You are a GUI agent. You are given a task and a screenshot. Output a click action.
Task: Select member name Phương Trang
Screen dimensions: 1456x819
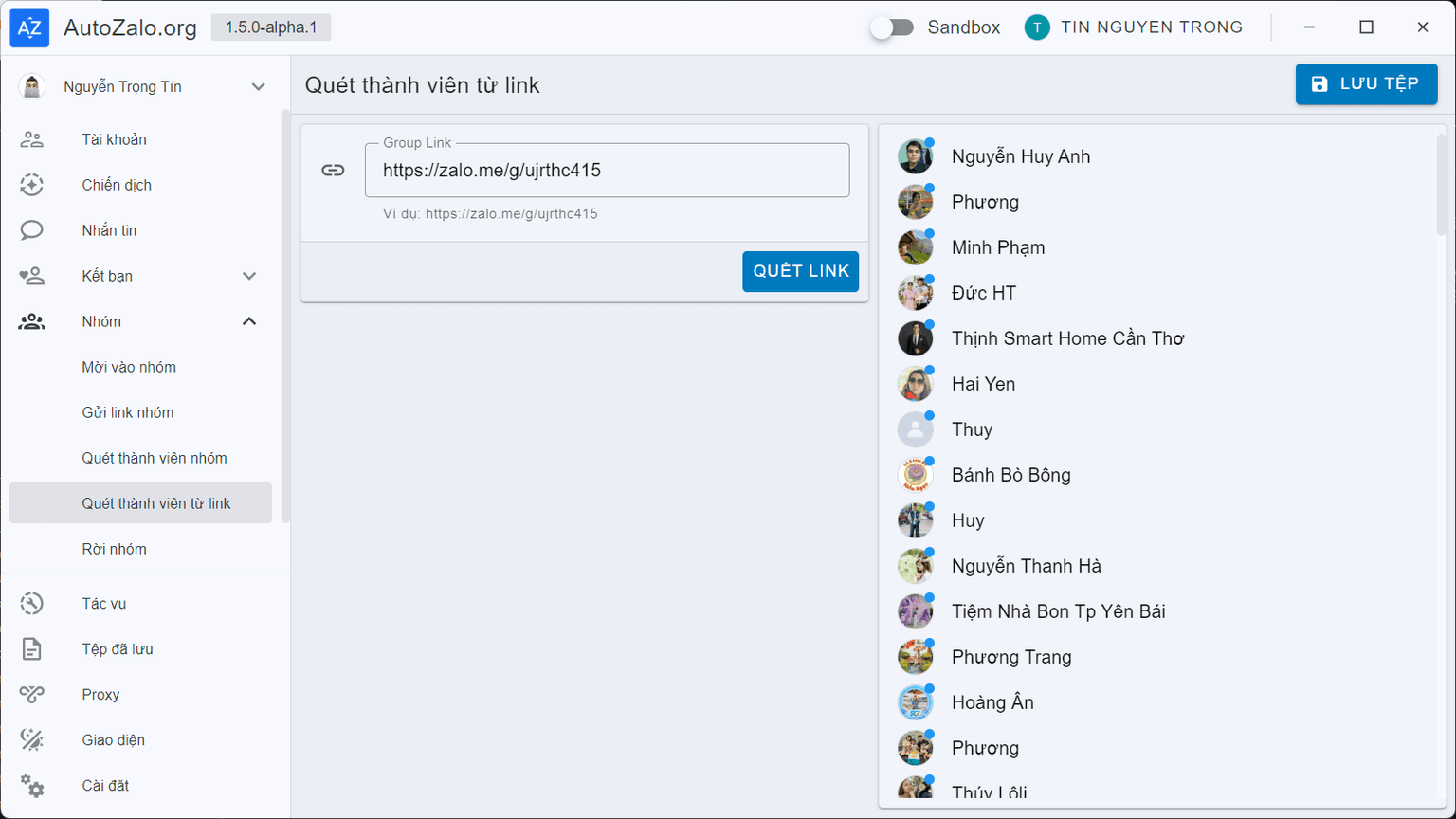1011,657
